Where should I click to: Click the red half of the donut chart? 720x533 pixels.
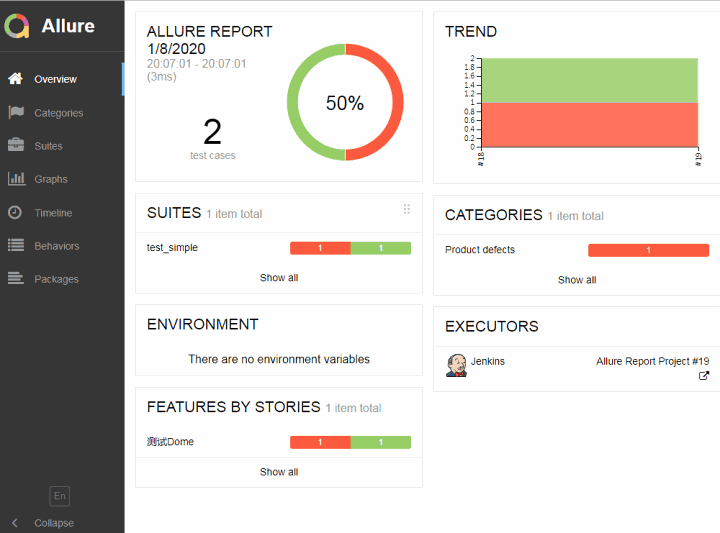tap(398, 102)
